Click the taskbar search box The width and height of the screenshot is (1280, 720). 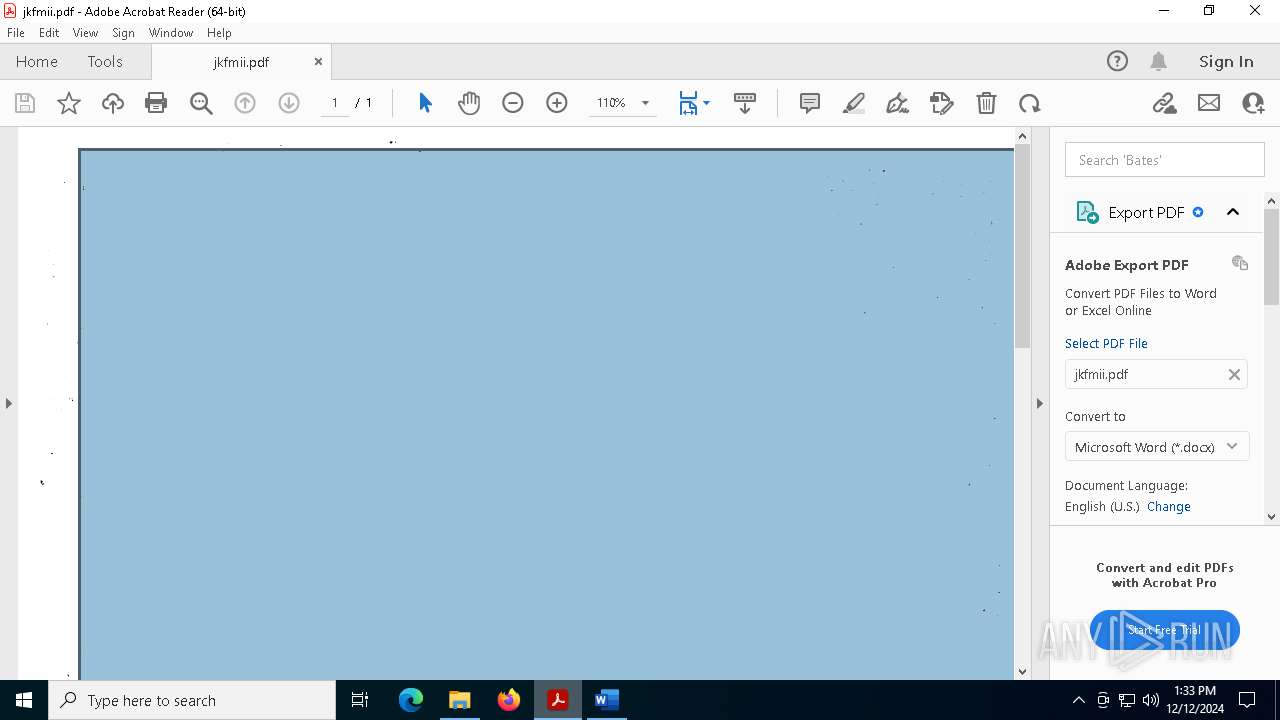click(192, 700)
